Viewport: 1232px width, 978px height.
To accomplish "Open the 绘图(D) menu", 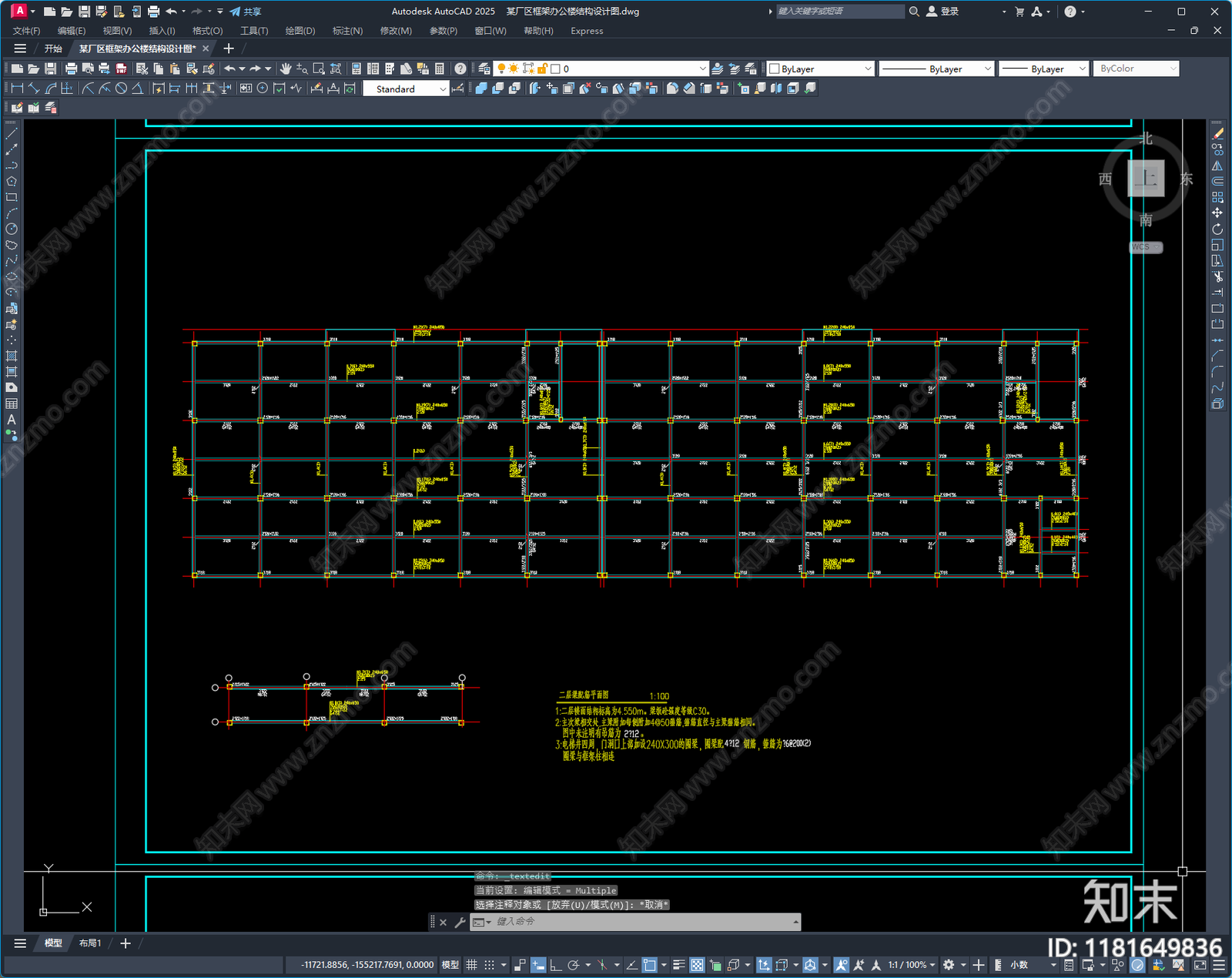I will pos(300,31).
